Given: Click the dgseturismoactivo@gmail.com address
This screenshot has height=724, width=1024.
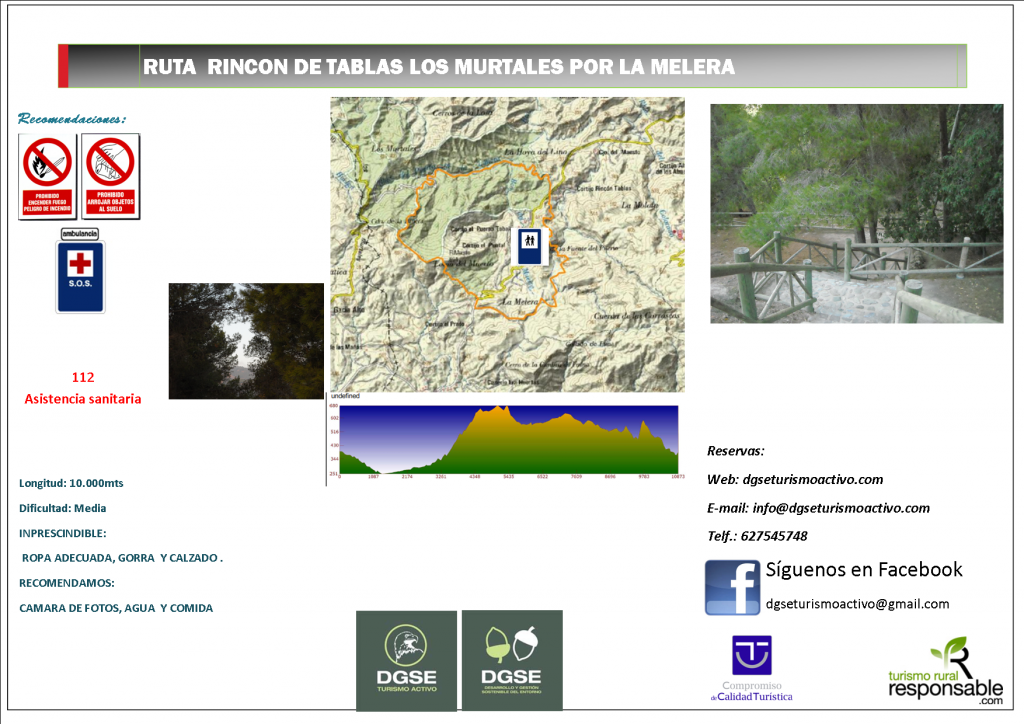Looking at the screenshot, I should [x=857, y=604].
